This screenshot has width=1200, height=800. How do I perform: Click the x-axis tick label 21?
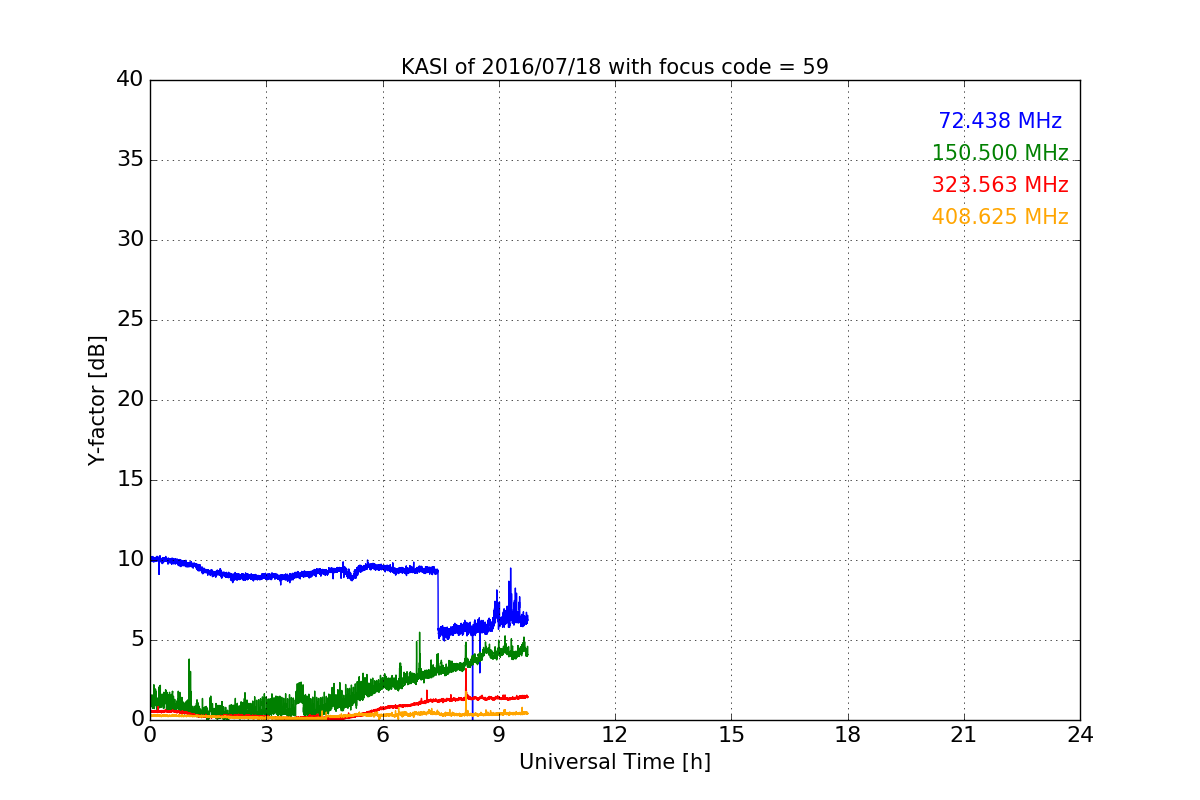coord(963,735)
